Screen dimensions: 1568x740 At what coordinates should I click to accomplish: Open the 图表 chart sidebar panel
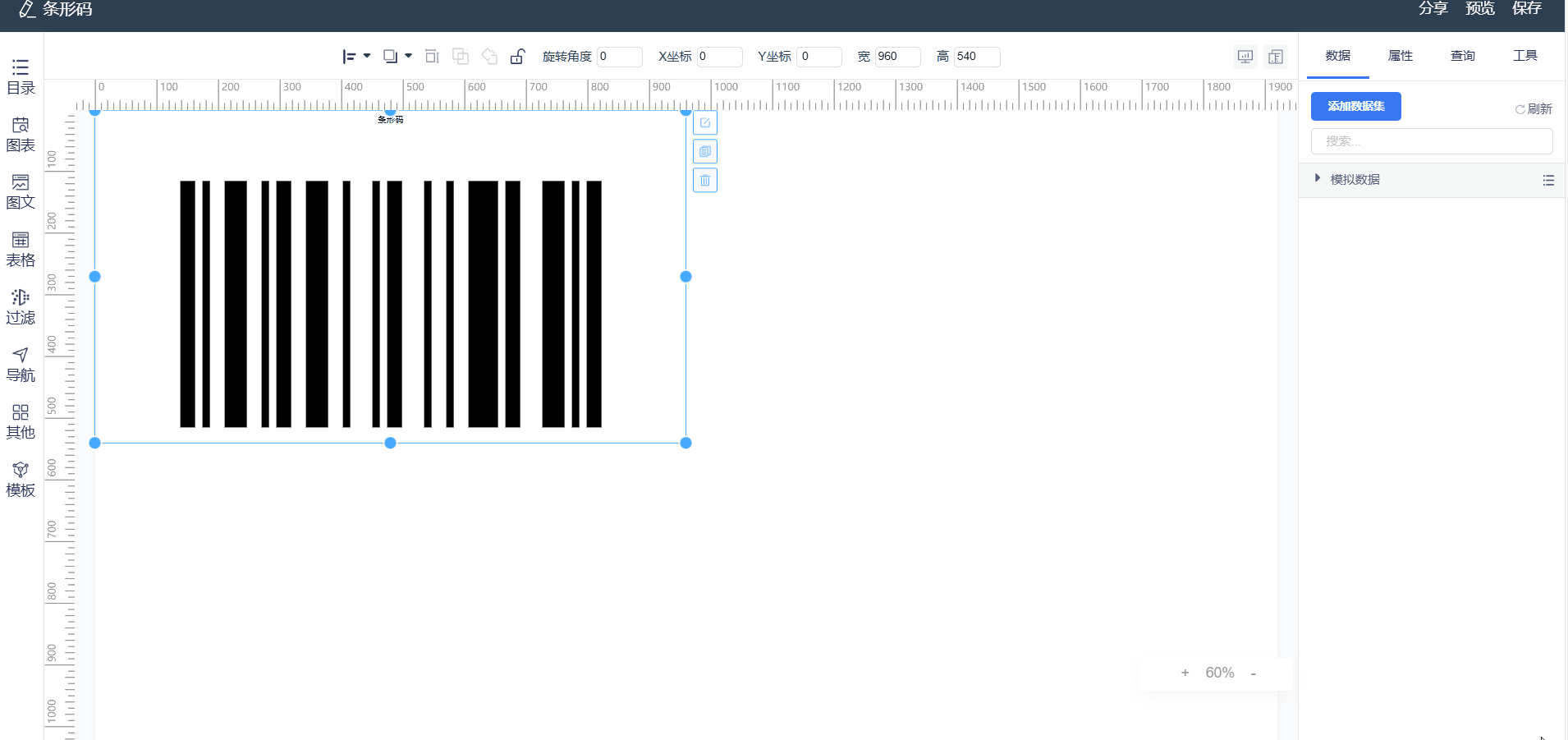pyautogui.click(x=21, y=135)
